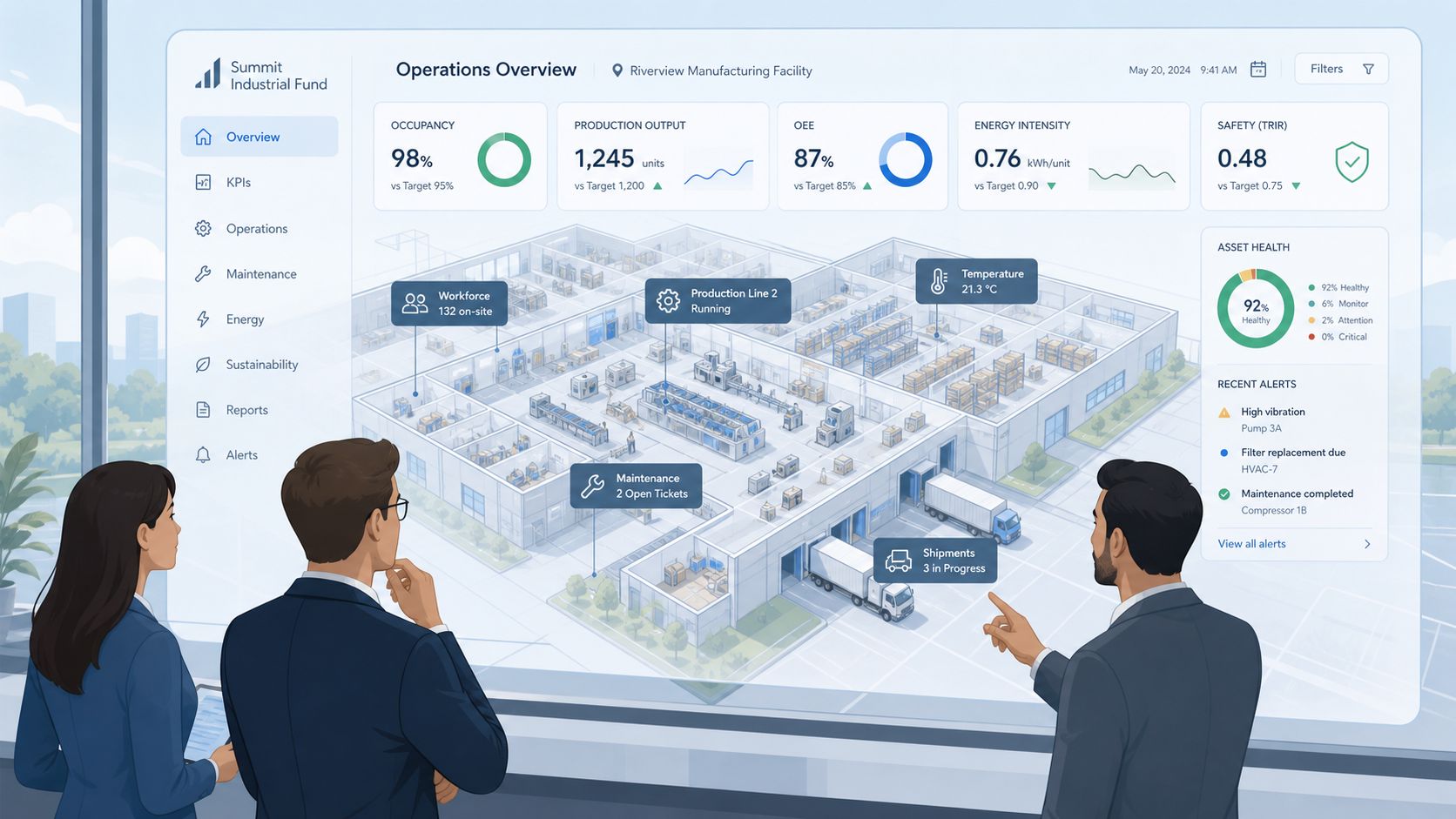Click the Alerts bell icon

click(203, 454)
